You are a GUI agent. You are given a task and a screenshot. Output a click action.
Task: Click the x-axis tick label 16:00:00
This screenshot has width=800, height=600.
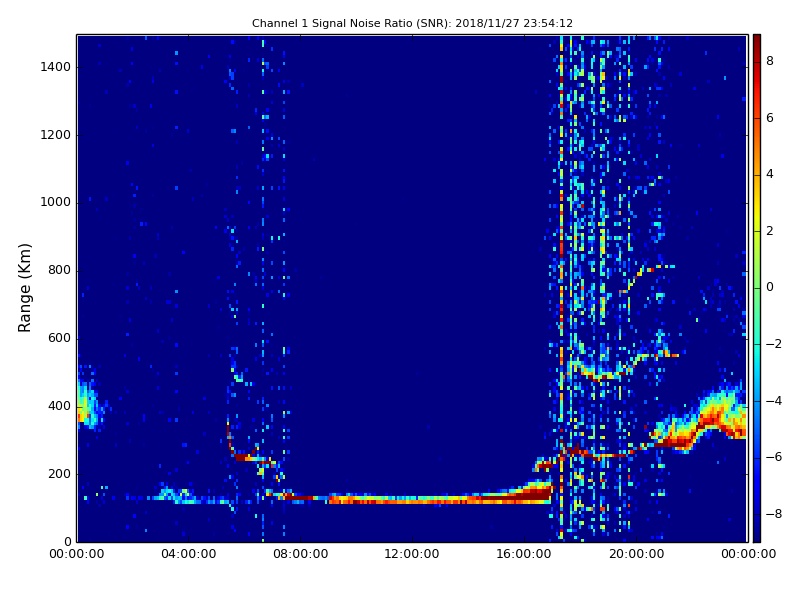coord(524,554)
